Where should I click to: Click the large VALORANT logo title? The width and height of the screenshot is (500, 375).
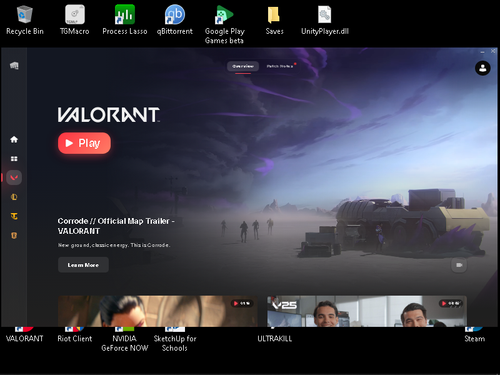point(109,115)
